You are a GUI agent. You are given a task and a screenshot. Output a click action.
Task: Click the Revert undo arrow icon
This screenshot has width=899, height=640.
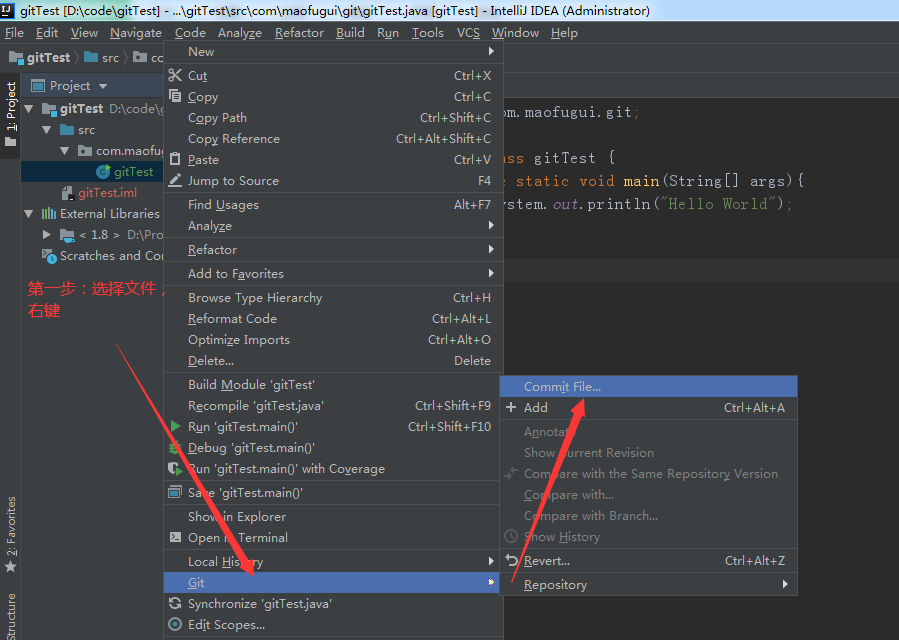(511, 560)
